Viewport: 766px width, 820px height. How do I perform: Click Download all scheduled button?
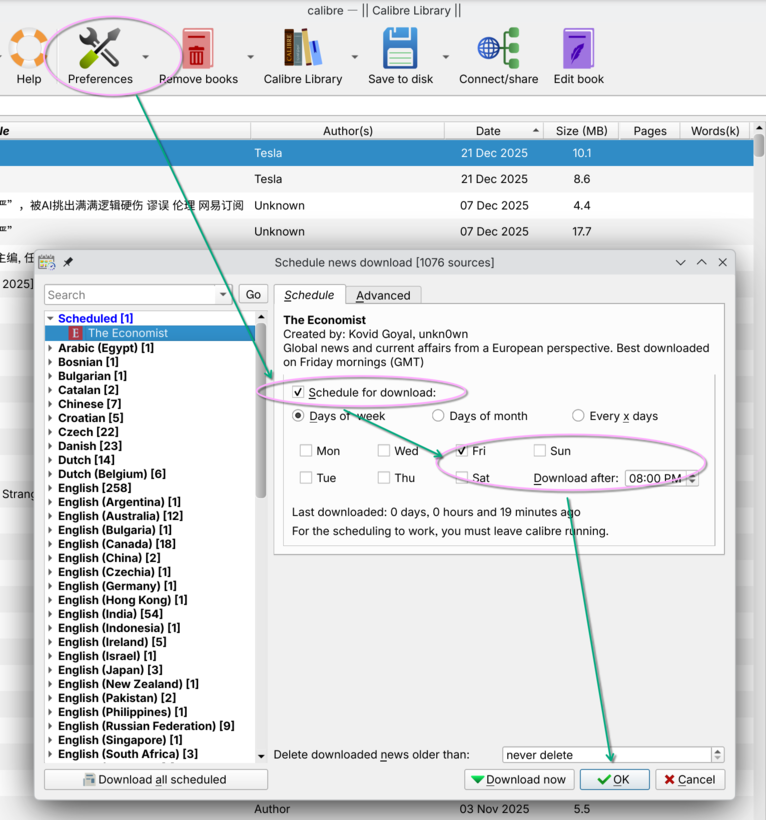click(156, 780)
